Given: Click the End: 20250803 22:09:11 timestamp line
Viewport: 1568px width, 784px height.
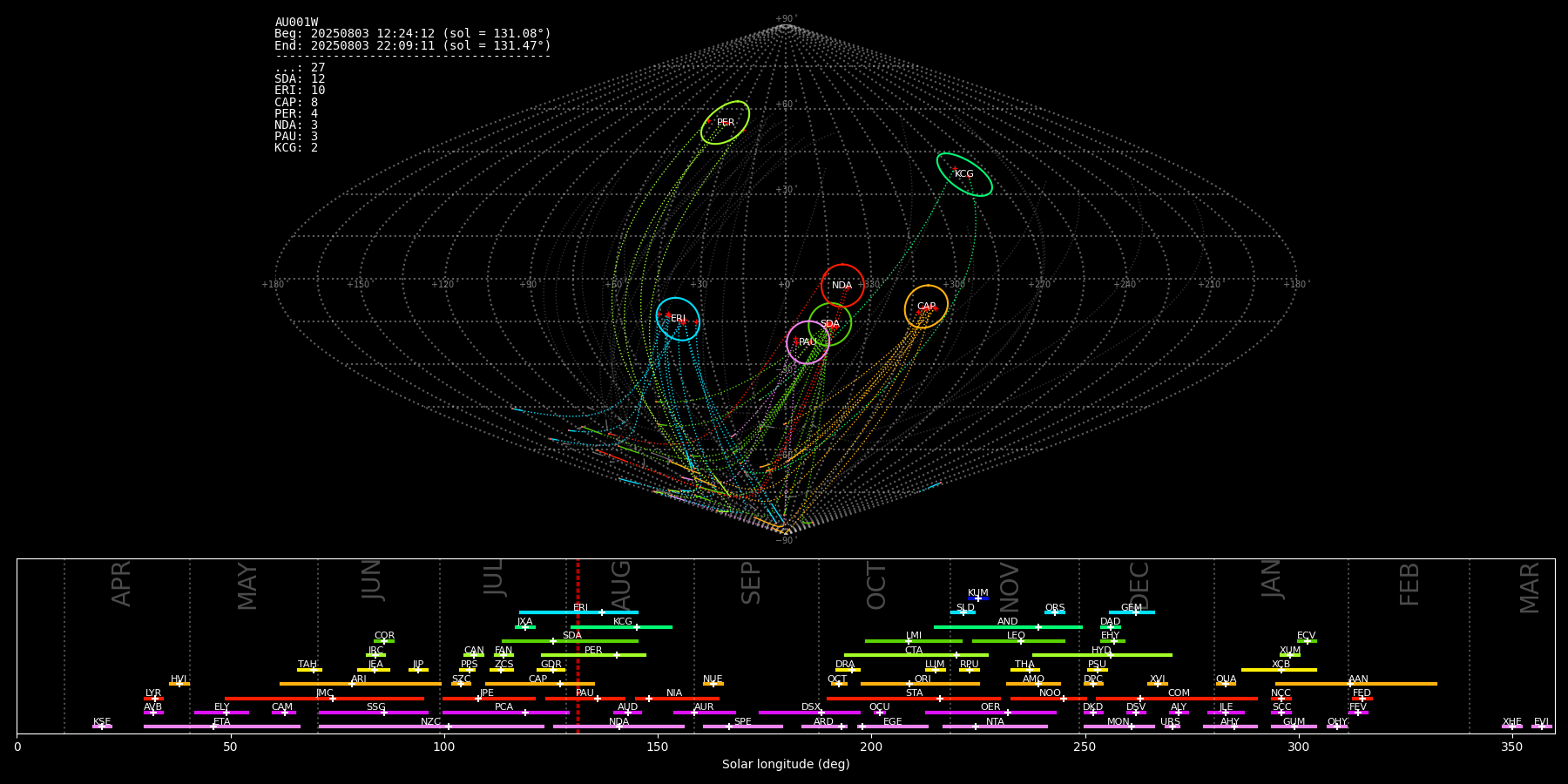Looking at the screenshot, I should 413,45.
